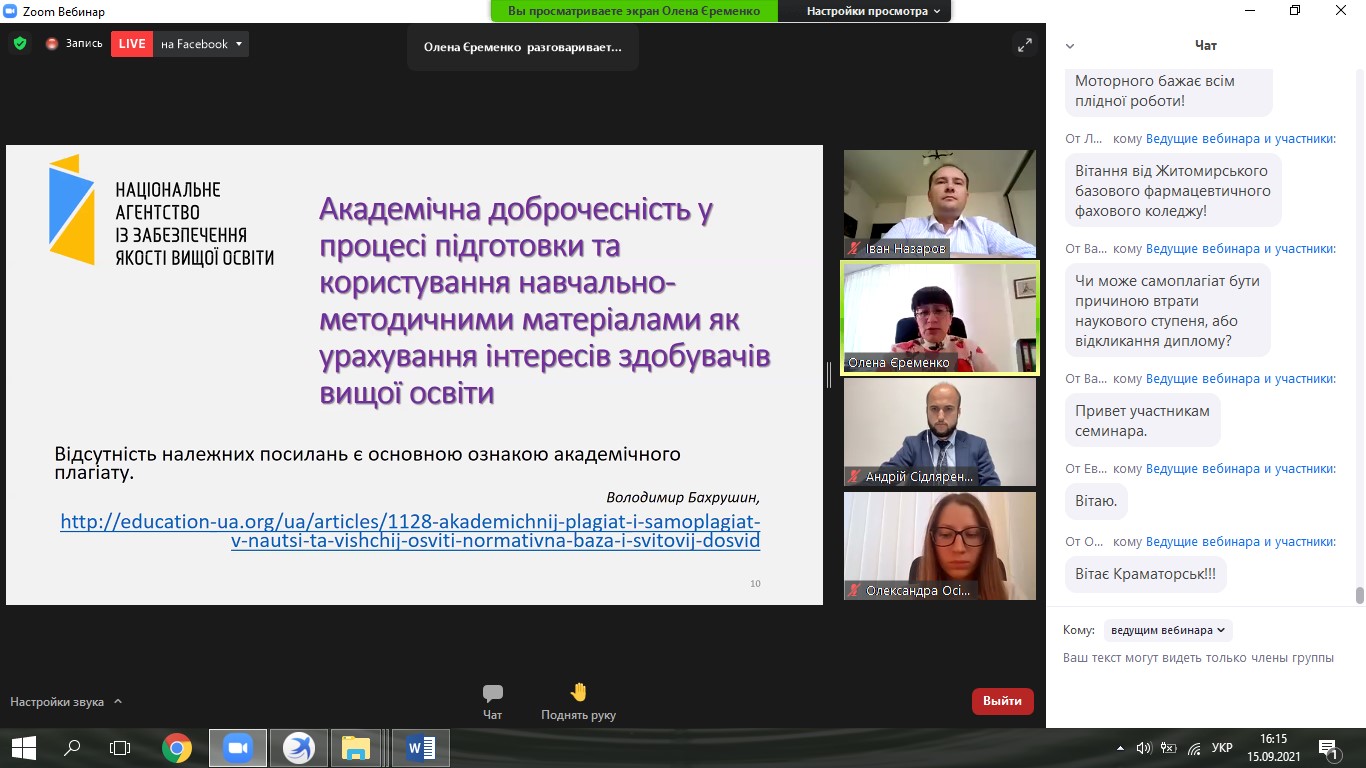
Task: Click the muted microphone icon by Андрій Сідлярен...
Action: (x=854, y=477)
